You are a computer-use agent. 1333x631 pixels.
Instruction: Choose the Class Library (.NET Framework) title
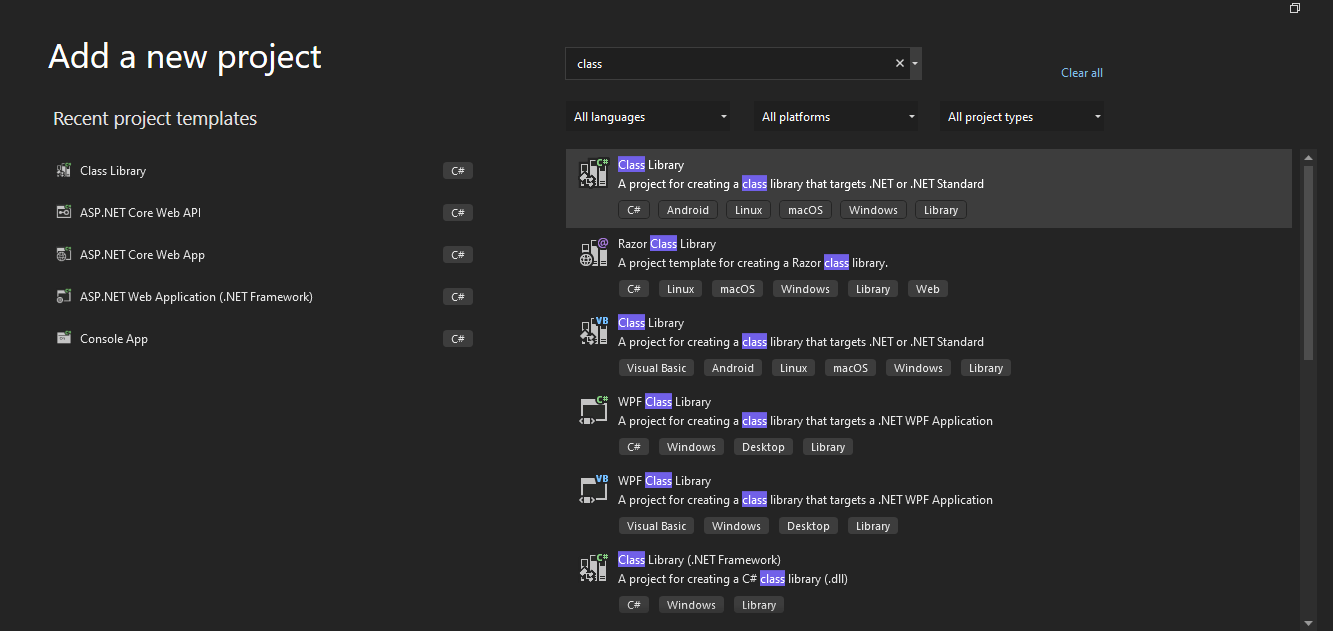click(699, 560)
